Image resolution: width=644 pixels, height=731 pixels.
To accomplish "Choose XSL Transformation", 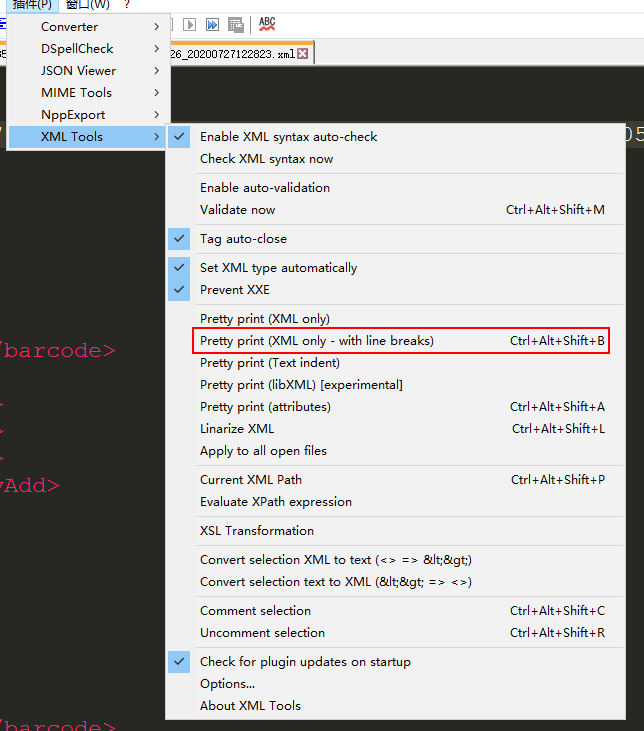I will point(395,531).
